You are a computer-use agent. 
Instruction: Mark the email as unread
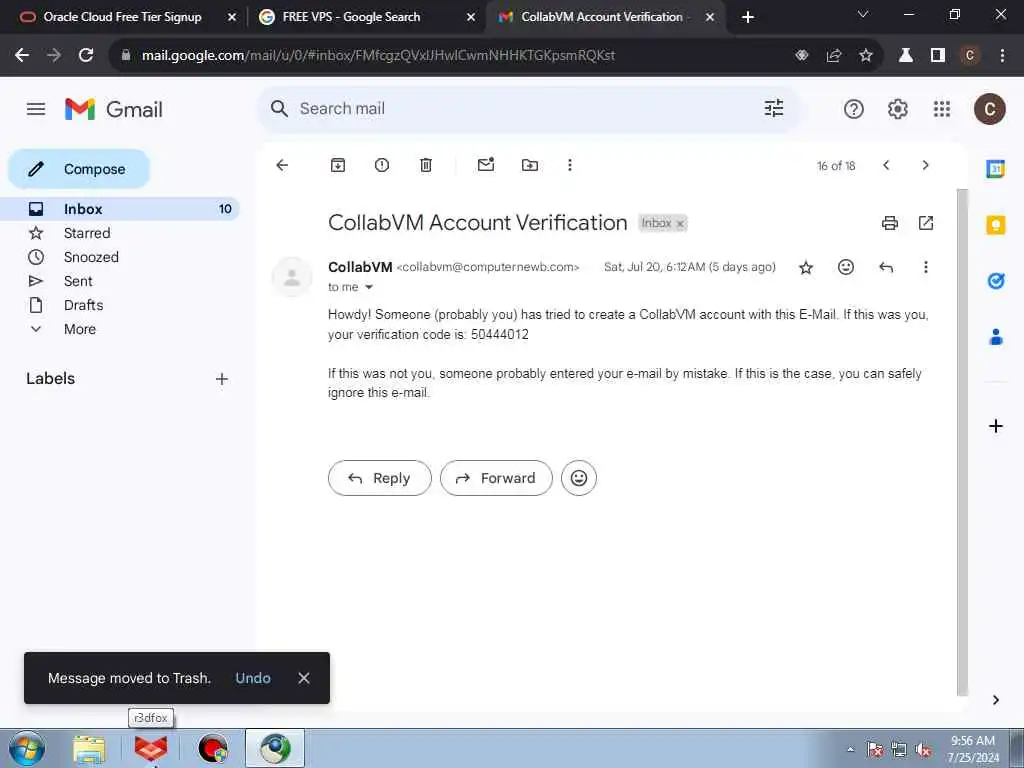(486, 165)
